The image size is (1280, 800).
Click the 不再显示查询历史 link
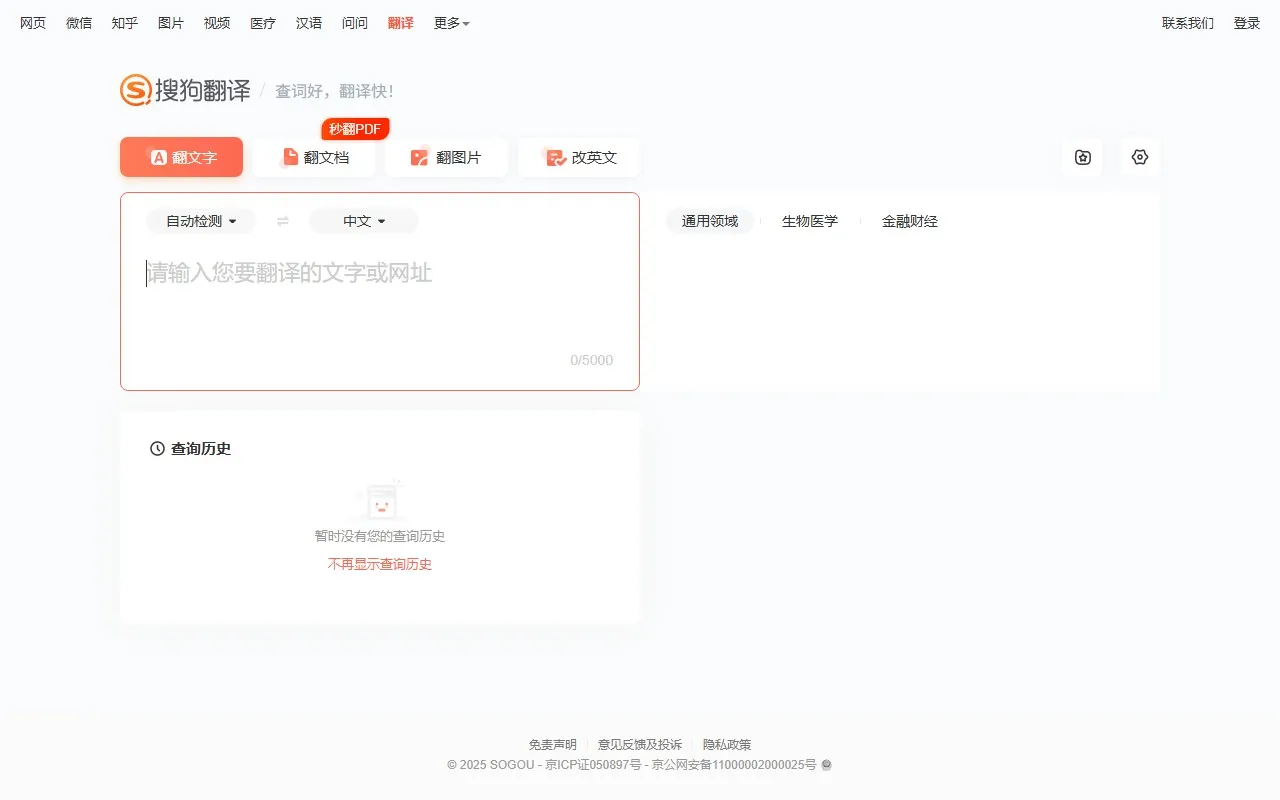pyautogui.click(x=378, y=563)
